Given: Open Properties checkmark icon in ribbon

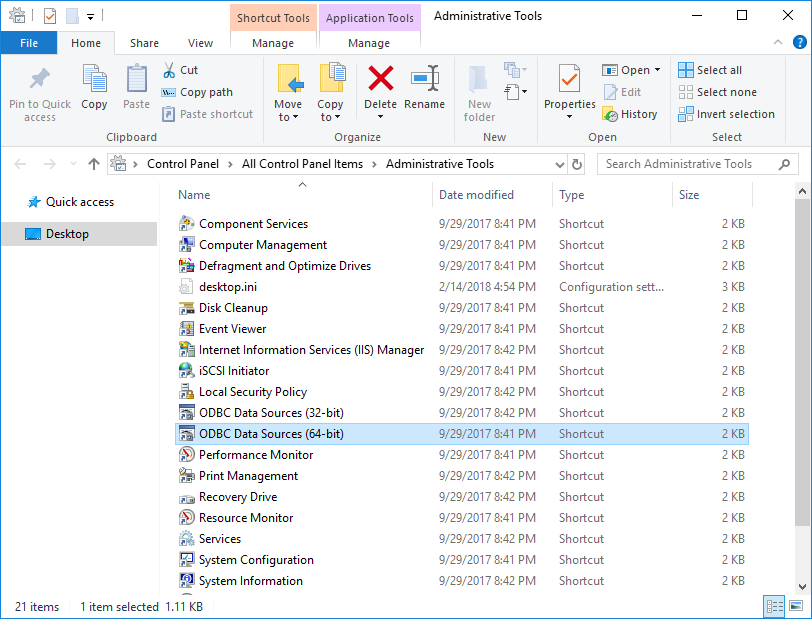Looking at the screenshot, I should (x=569, y=79).
